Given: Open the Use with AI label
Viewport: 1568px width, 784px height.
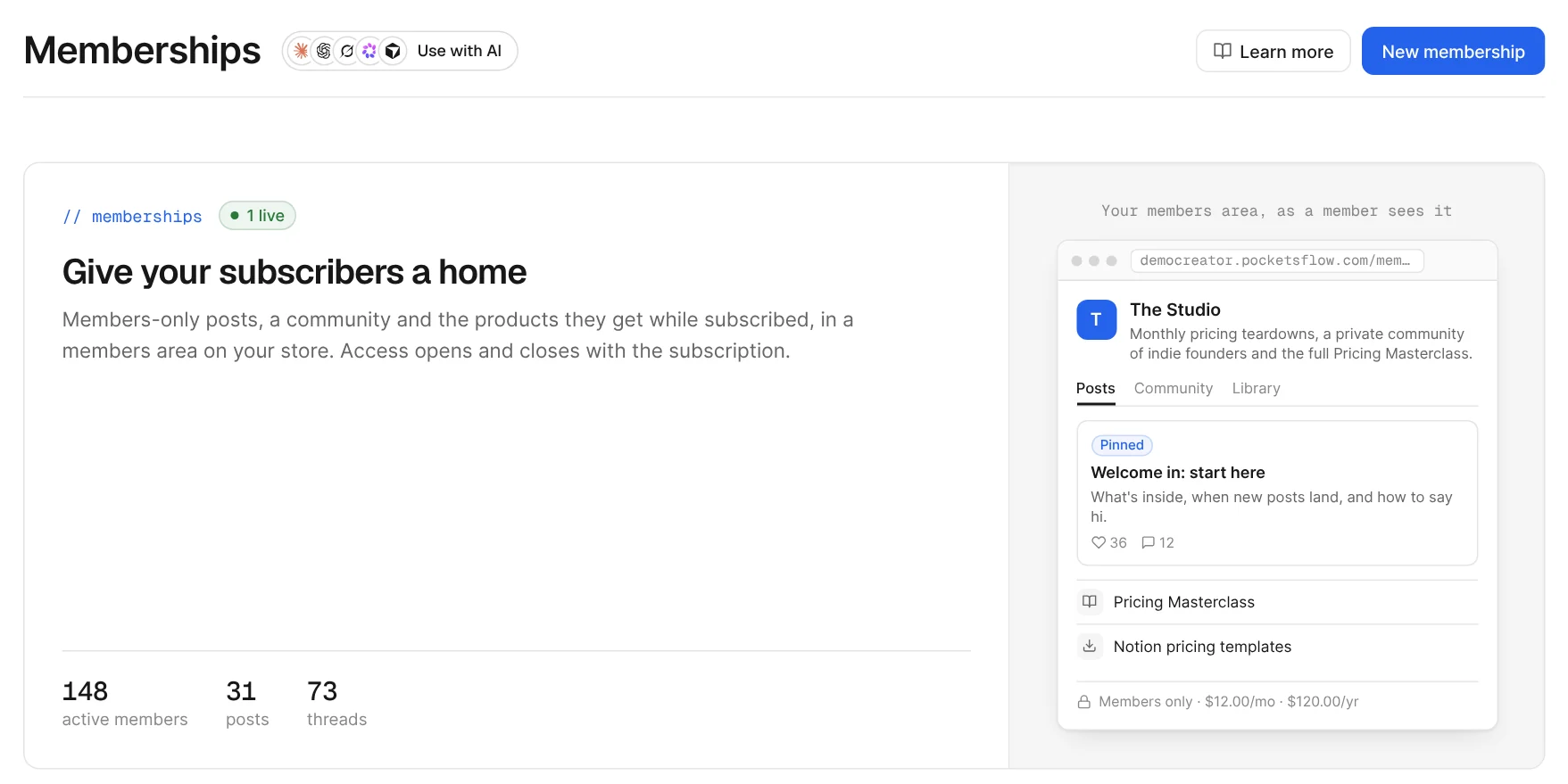Looking at the screenshot, I should 460,51.
